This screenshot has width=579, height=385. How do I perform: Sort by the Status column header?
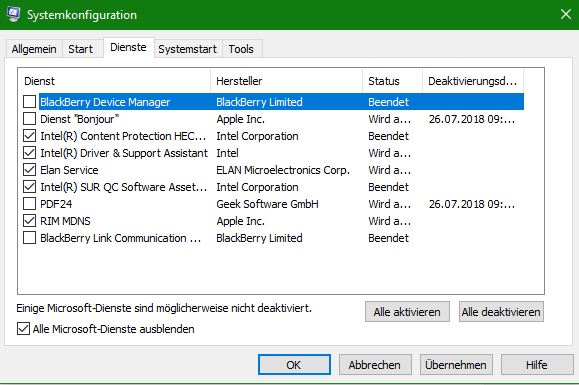[392, 81]
